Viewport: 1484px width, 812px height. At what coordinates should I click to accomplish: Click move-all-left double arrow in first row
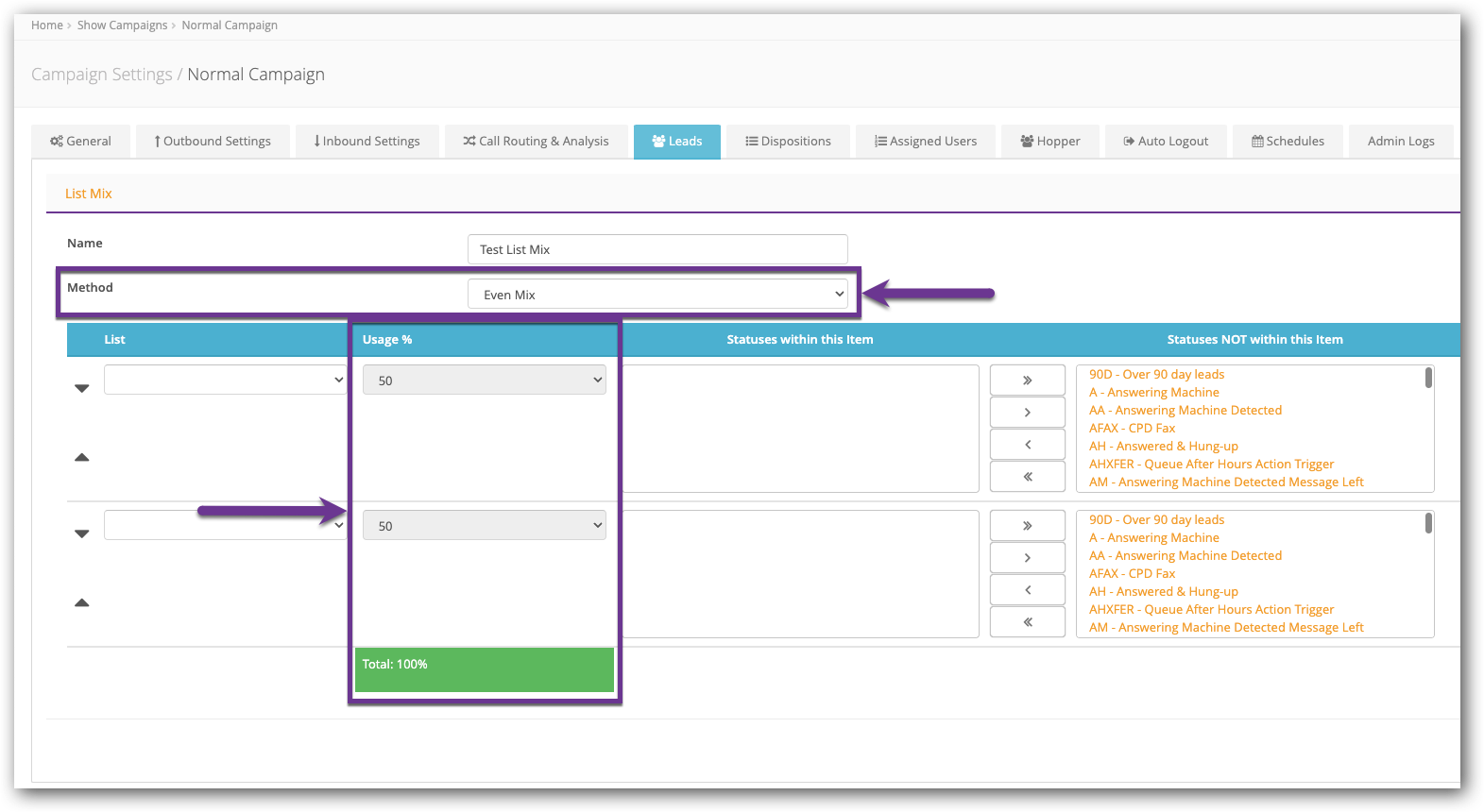(1027, 477)
